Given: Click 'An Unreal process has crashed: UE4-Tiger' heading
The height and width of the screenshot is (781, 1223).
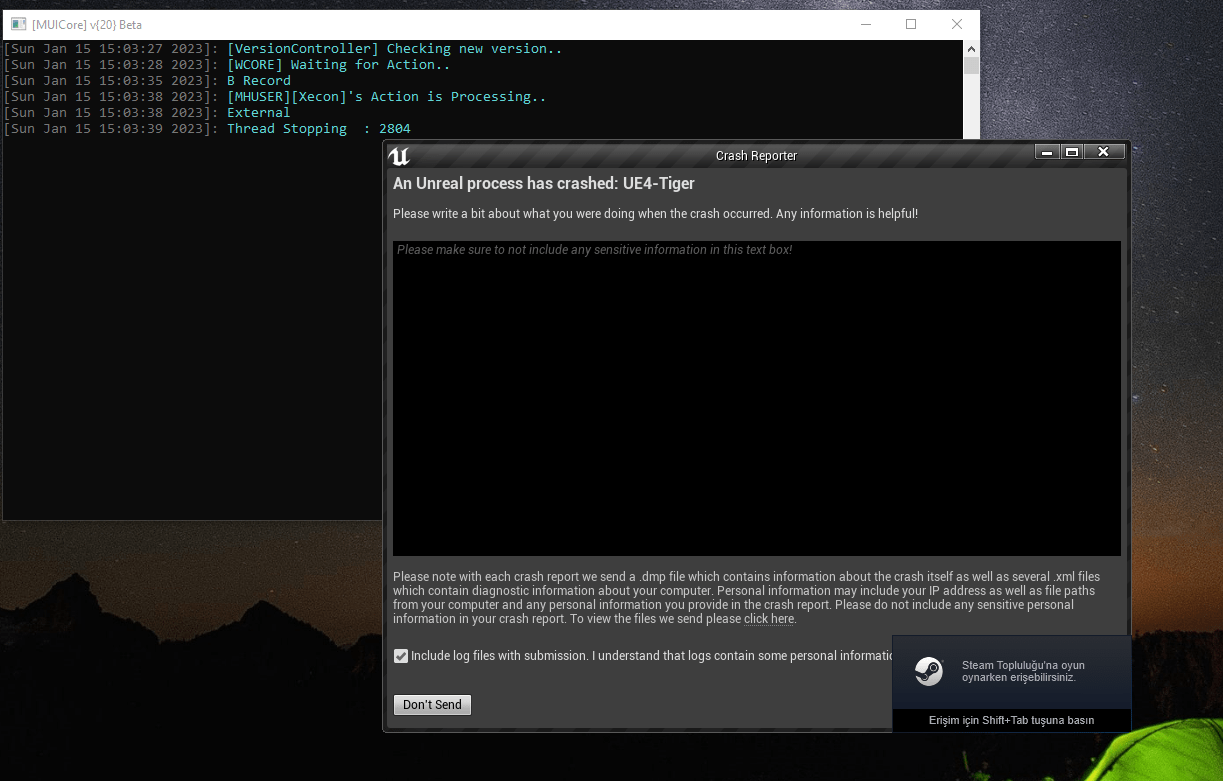Looking at the screenshot, I should click(x=544, y=184).
